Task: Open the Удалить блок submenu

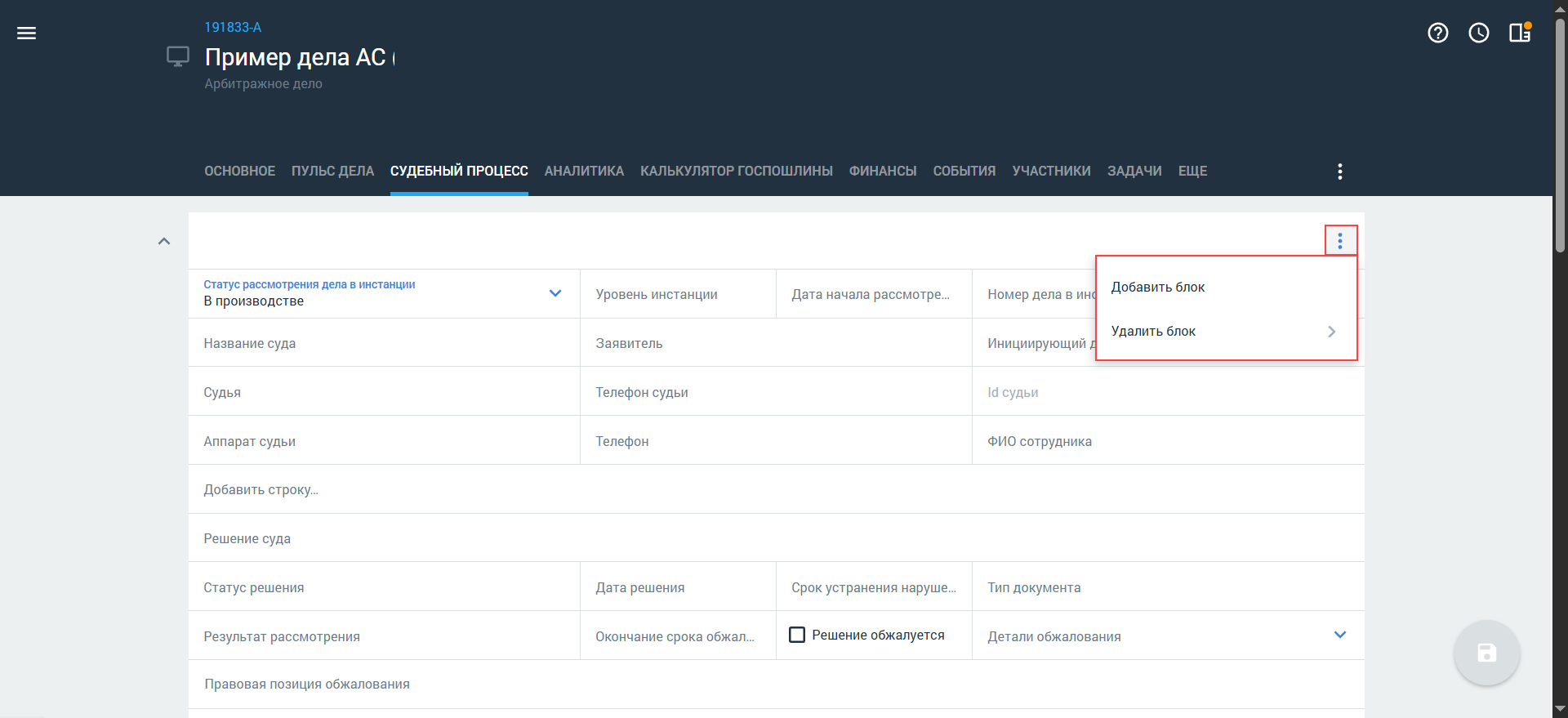Action: [x=1225, y=331]
